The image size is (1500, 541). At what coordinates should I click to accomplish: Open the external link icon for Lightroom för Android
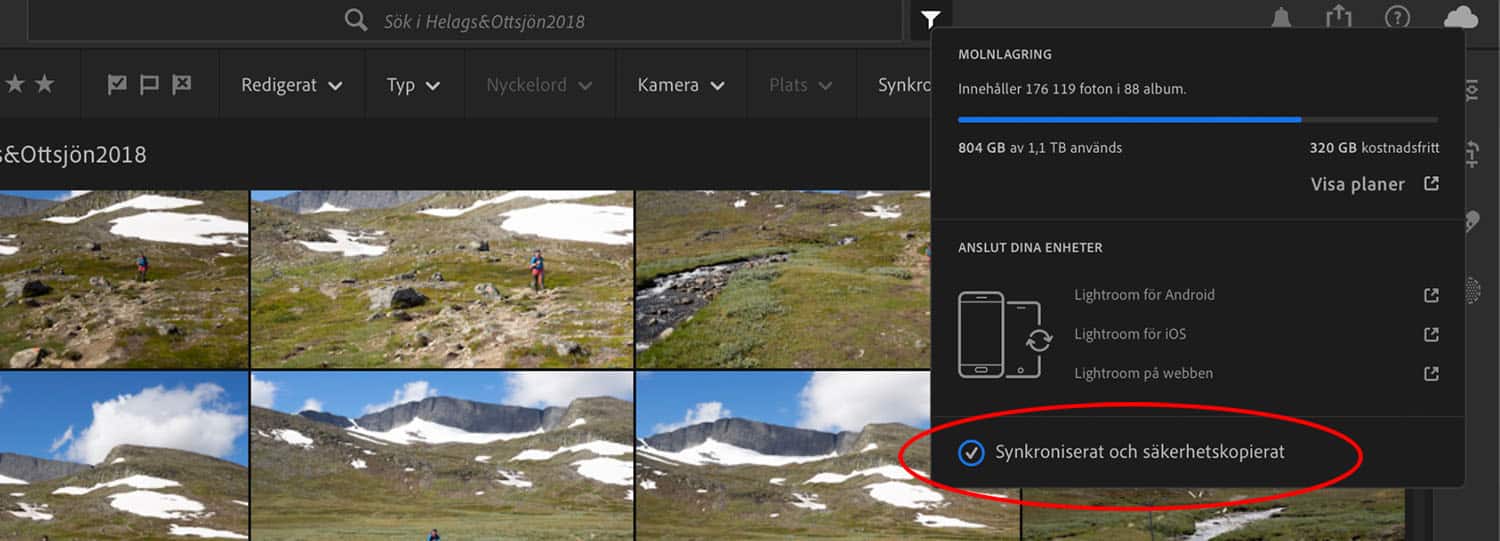(x=1431, y=295)
